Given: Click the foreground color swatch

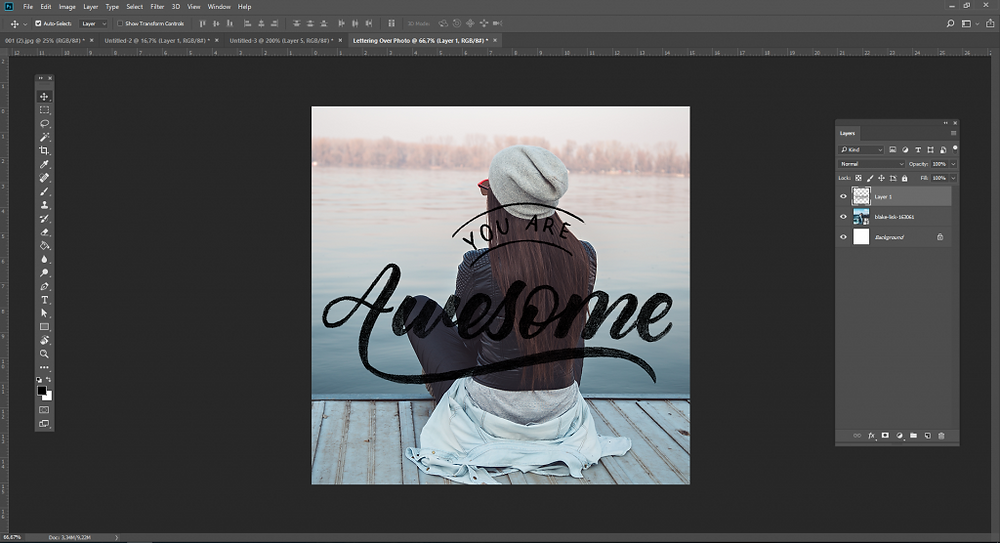Looking at the screenshot, I should coord(41,391).
